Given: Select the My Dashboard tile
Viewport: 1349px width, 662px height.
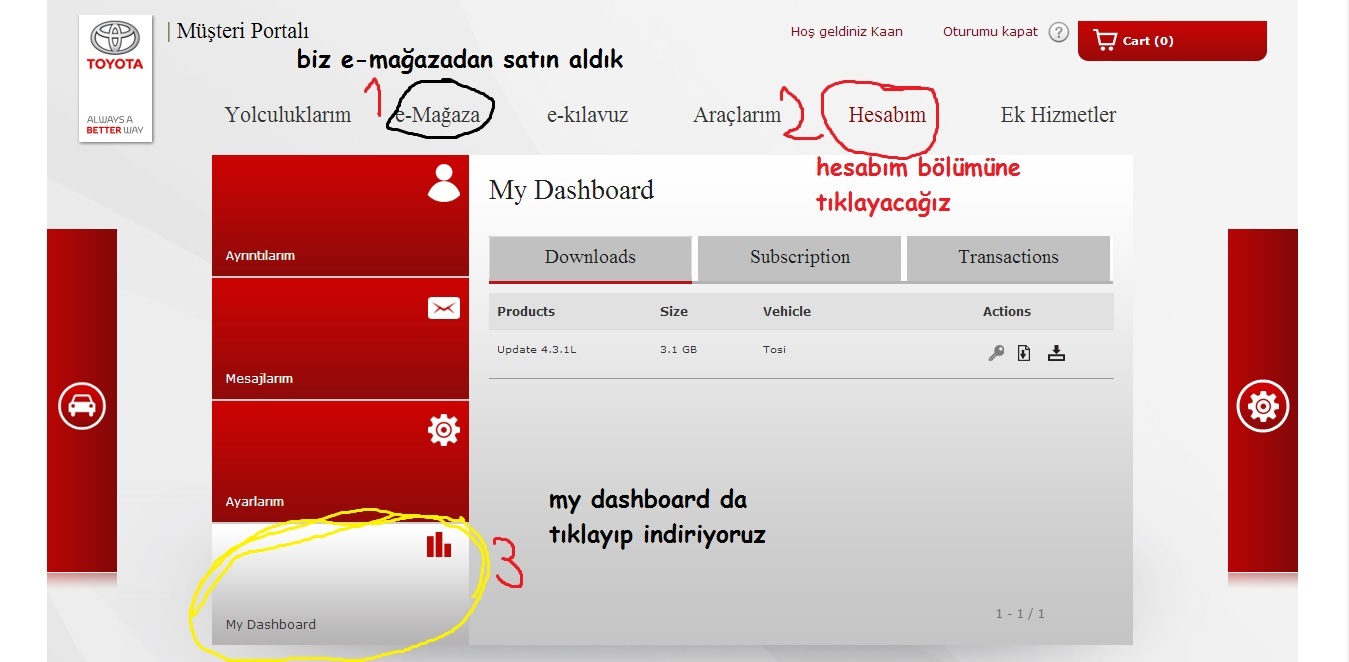Looking at the screenshot, I should (340, 584).
